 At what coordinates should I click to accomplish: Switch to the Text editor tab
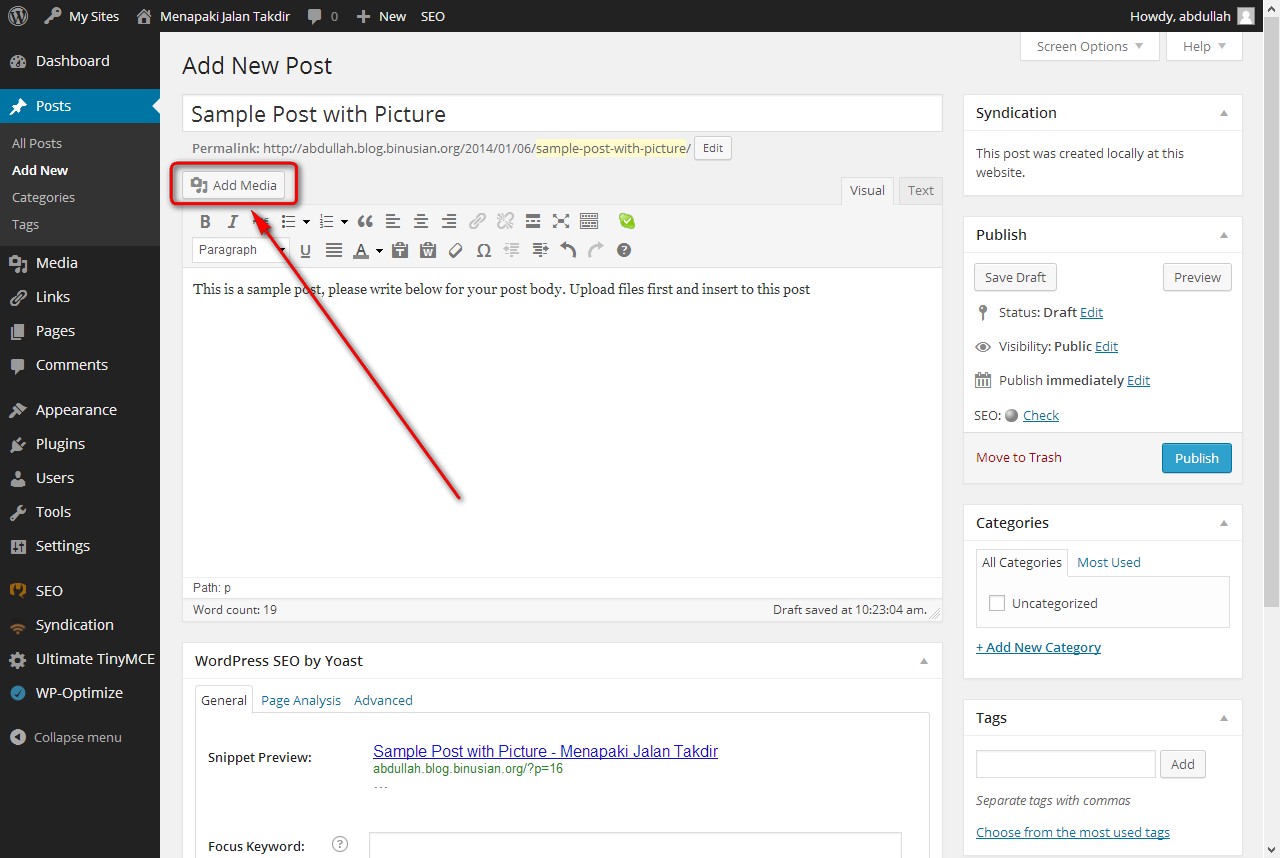coord(921,190)
